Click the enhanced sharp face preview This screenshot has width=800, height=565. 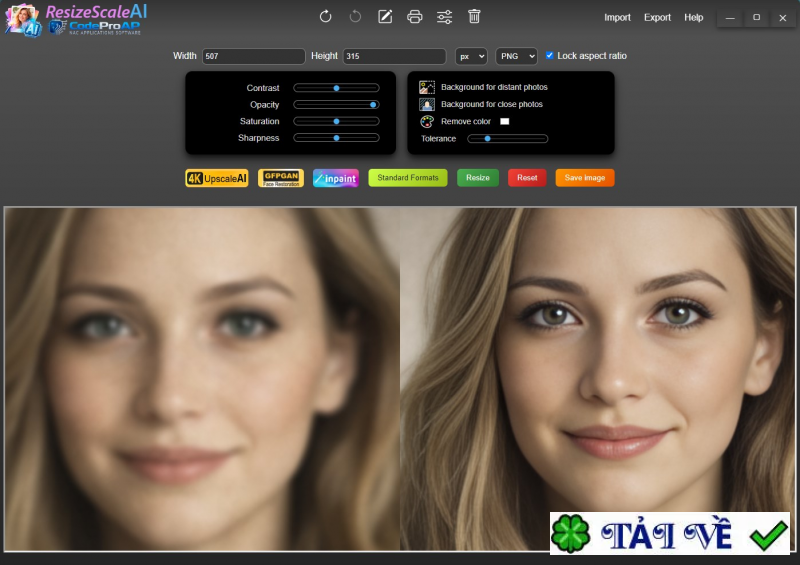click(597, 379)
